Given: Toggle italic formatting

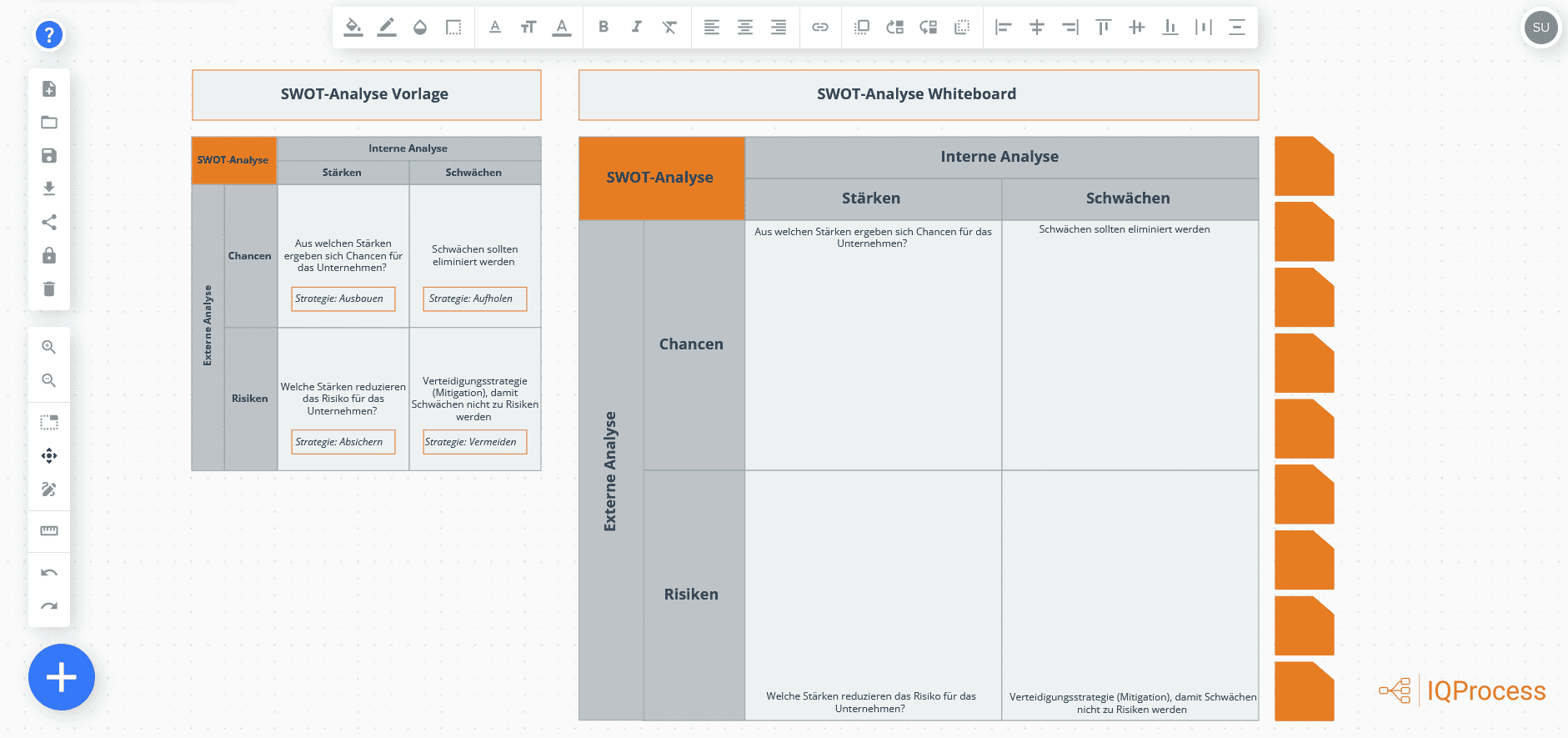Looking at the screenshot, I should pyautogui.click(x=637, y=28).
